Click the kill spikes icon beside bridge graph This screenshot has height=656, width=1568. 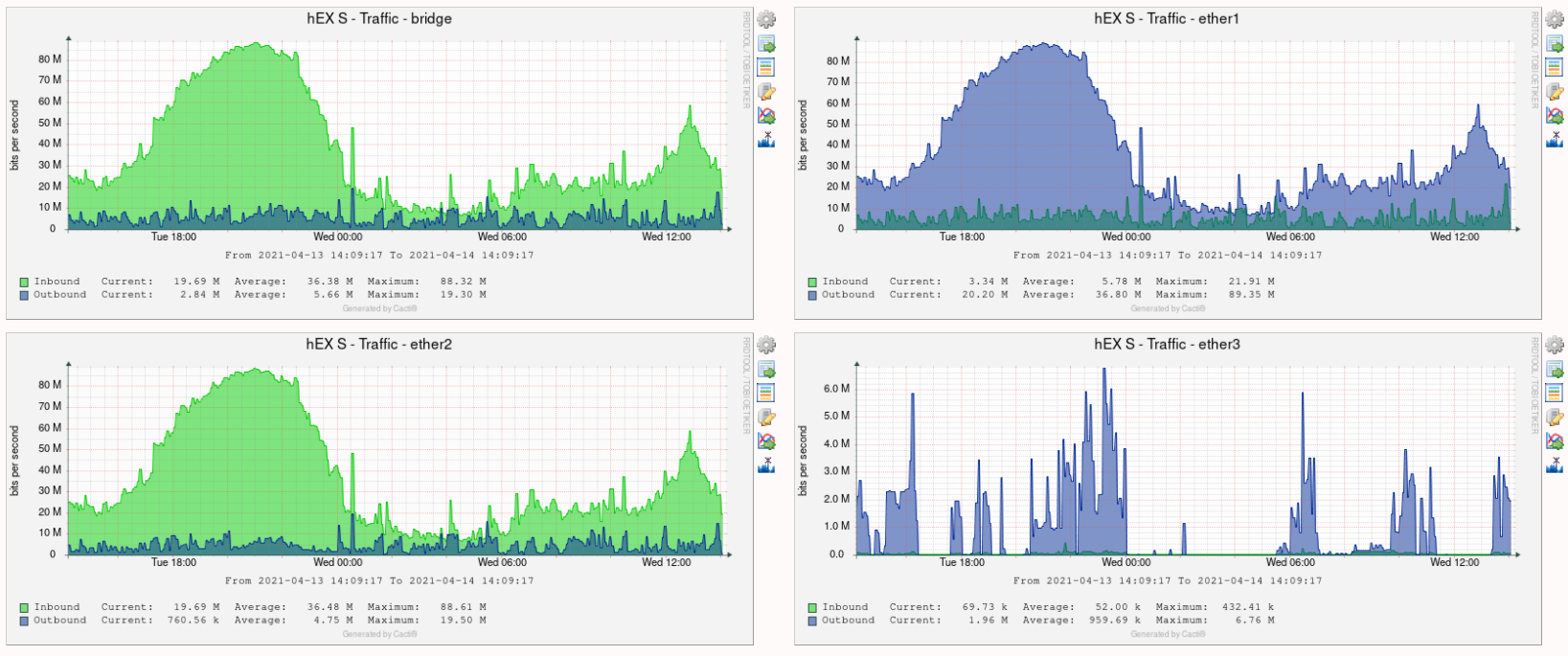pos(766,140)
